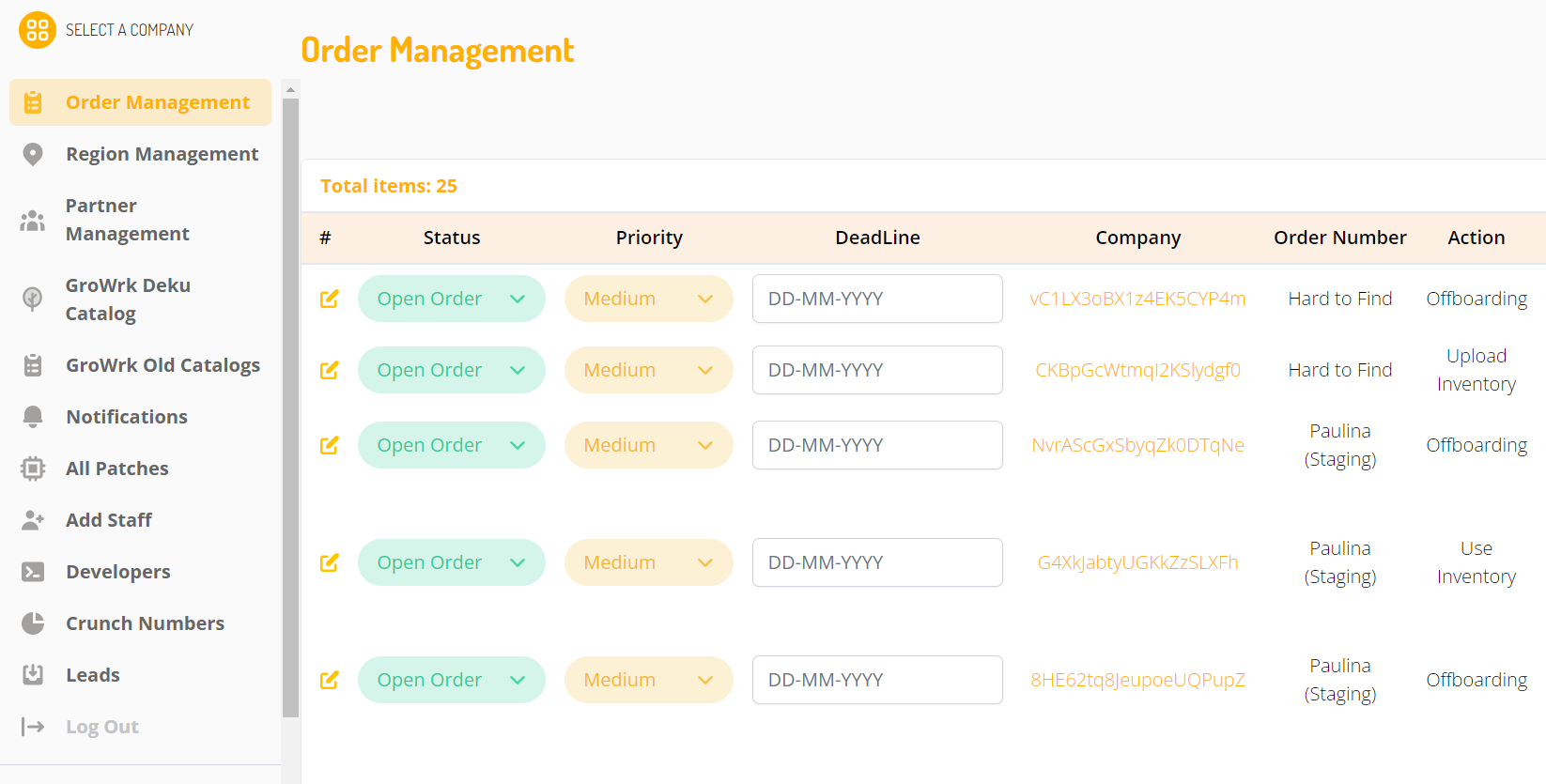1546x784 pixels.
Task: Click edit icon for order vC1LX3oBX1z4EK5CYP4m
Action: (329, 299)
